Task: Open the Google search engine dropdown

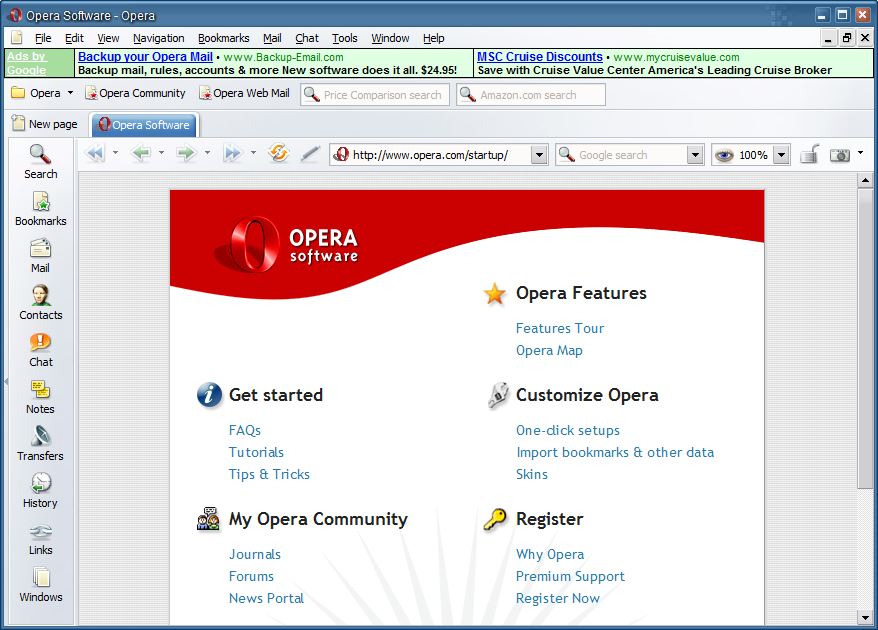Action: [695, 155]
